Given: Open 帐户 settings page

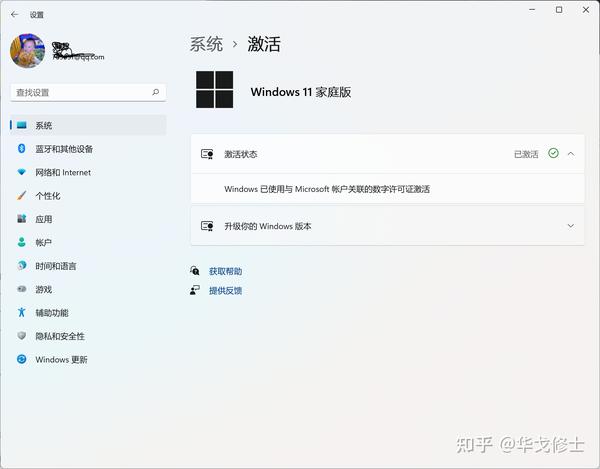Looking at the screenshot, I should pyautogui.click(x=88, y=242).
